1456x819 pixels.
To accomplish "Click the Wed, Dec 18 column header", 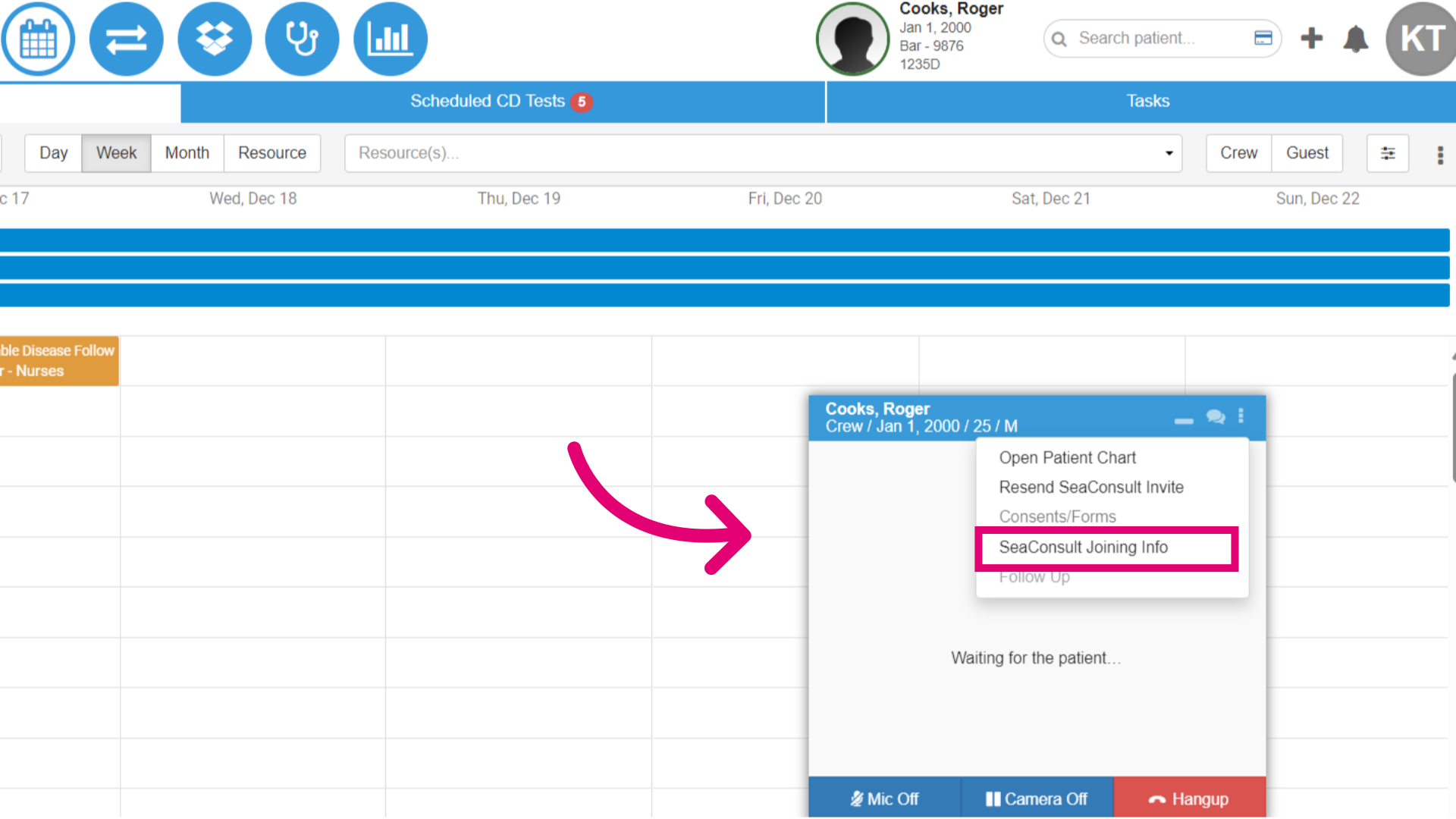I will click(x=253, y=199).
